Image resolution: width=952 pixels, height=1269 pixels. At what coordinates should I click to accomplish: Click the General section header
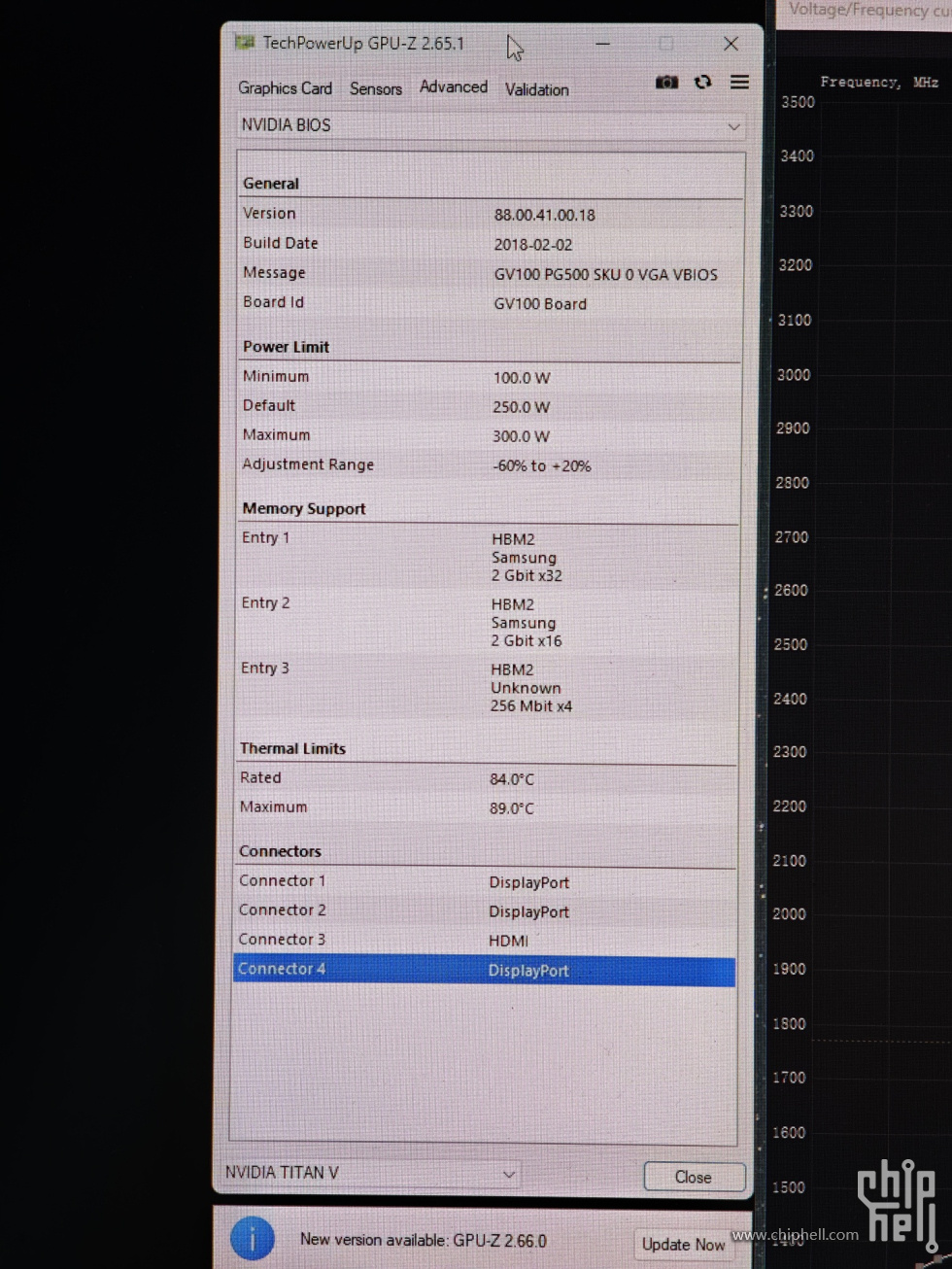tap(271, 184)
